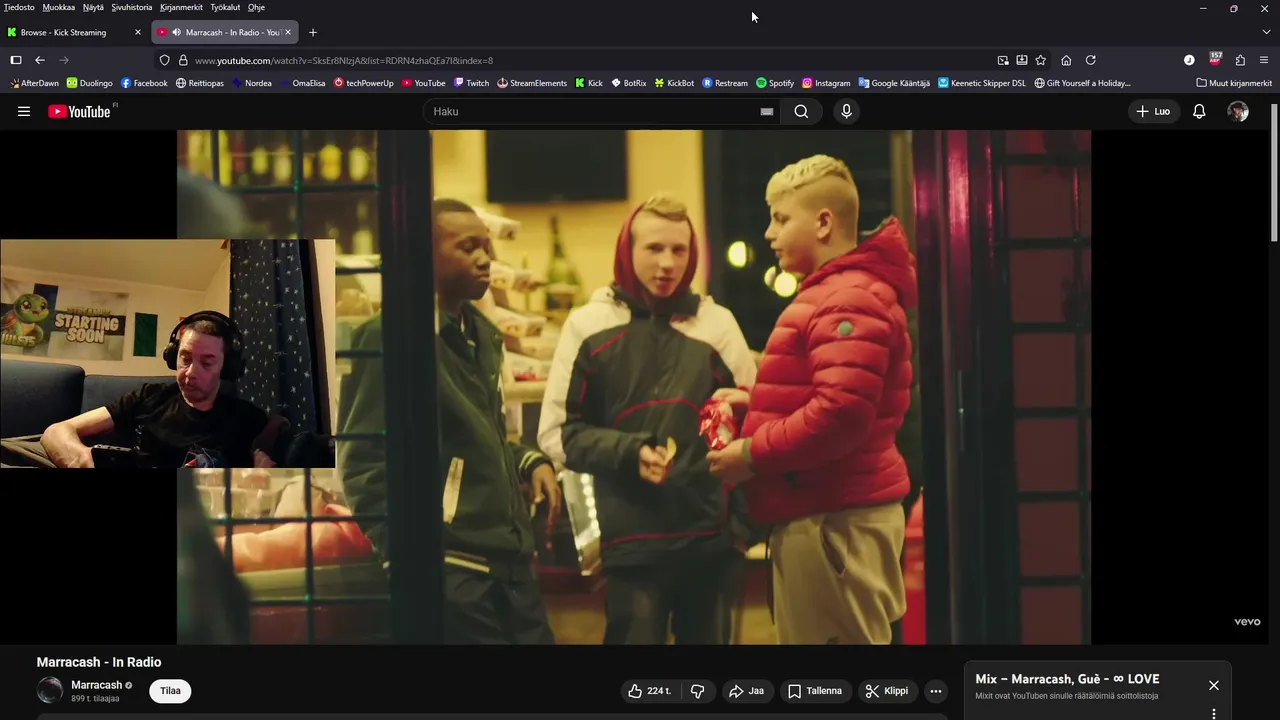Open Instagram bookmark
The width and height of the screenshot is (1280, 720).
(826, 83)
